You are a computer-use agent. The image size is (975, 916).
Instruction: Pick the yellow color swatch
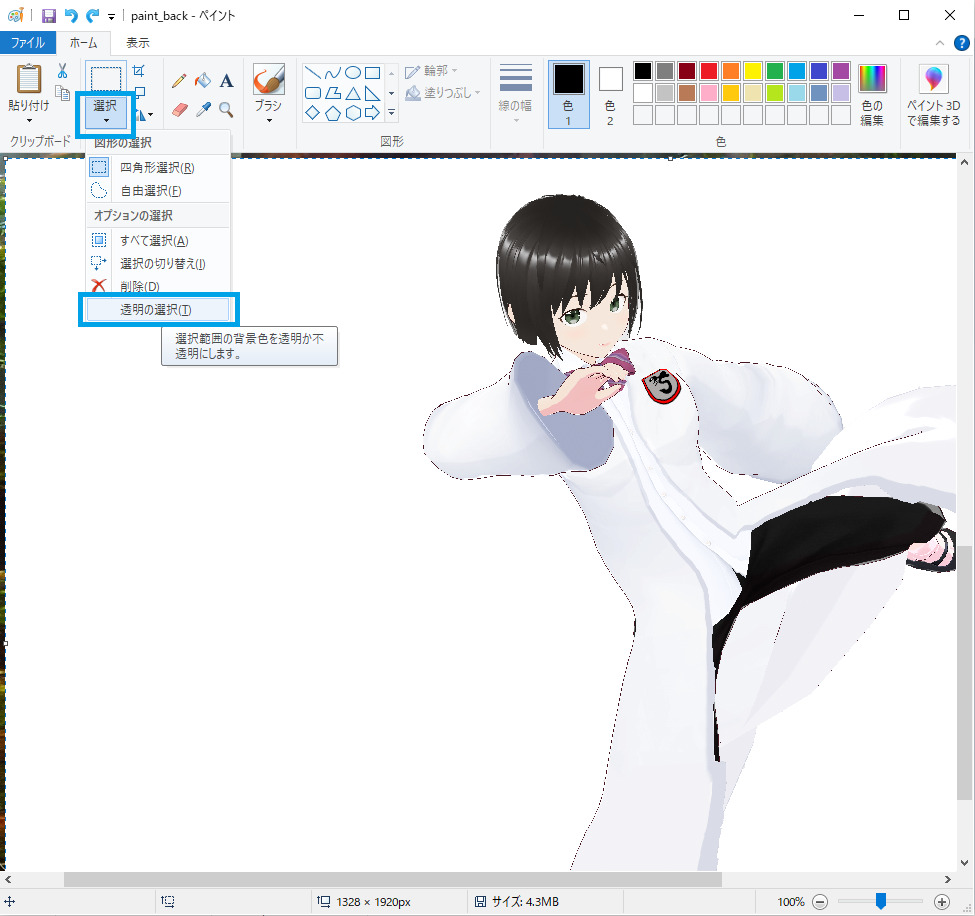click(x=753, y=71)
